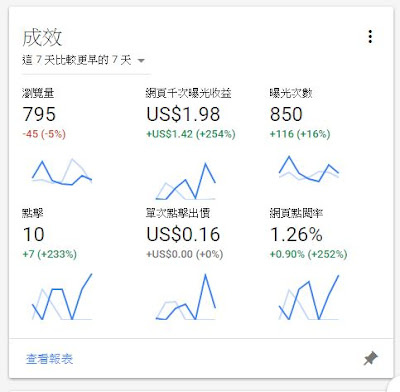Open the 網頁千次曝光收益 sparkline chart
Viewport: 400px width, 392px height.
186,181
